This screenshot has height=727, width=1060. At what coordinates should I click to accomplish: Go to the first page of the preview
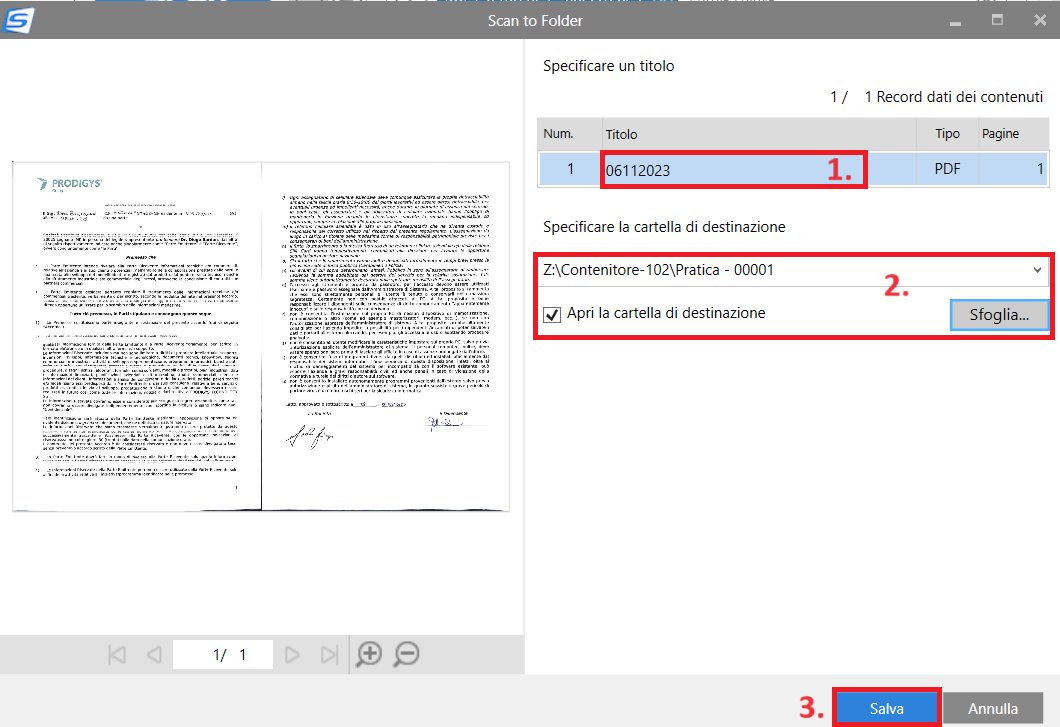(x=117, y=655)
